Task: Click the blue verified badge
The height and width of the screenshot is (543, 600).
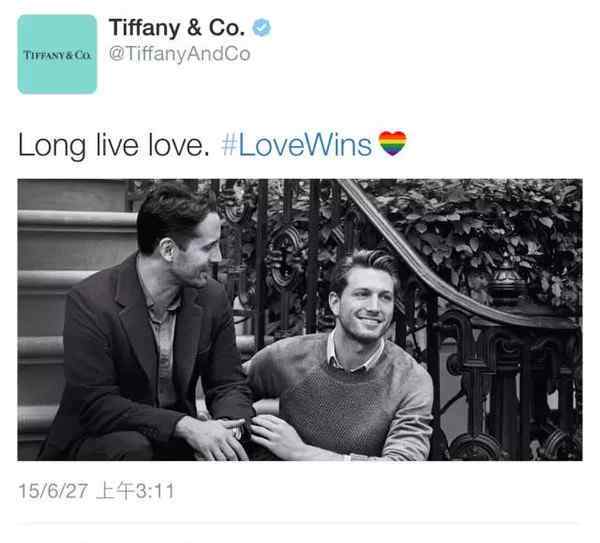Action: tap(262, 28)
